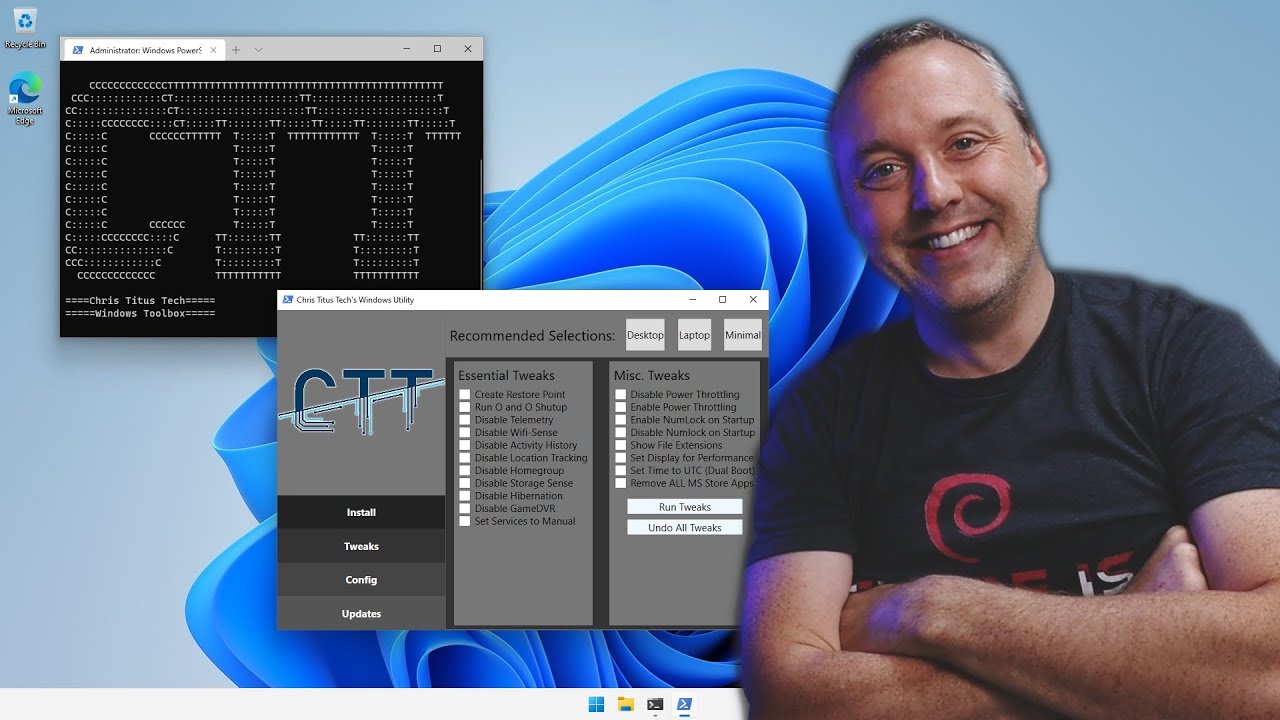The height and width of the screenshot is (720, 1280).
Task: Check Enable NumLock on Startup
Action: point(621,420)
